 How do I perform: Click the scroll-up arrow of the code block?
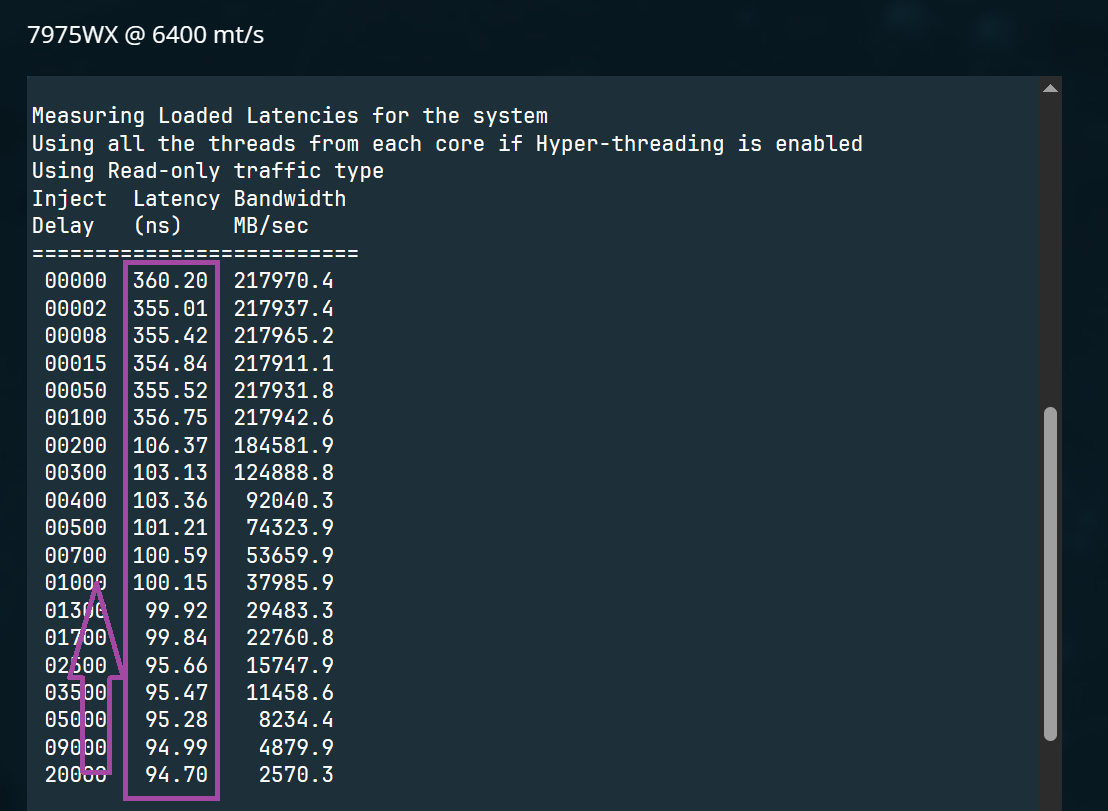(x=1049, y=89)
